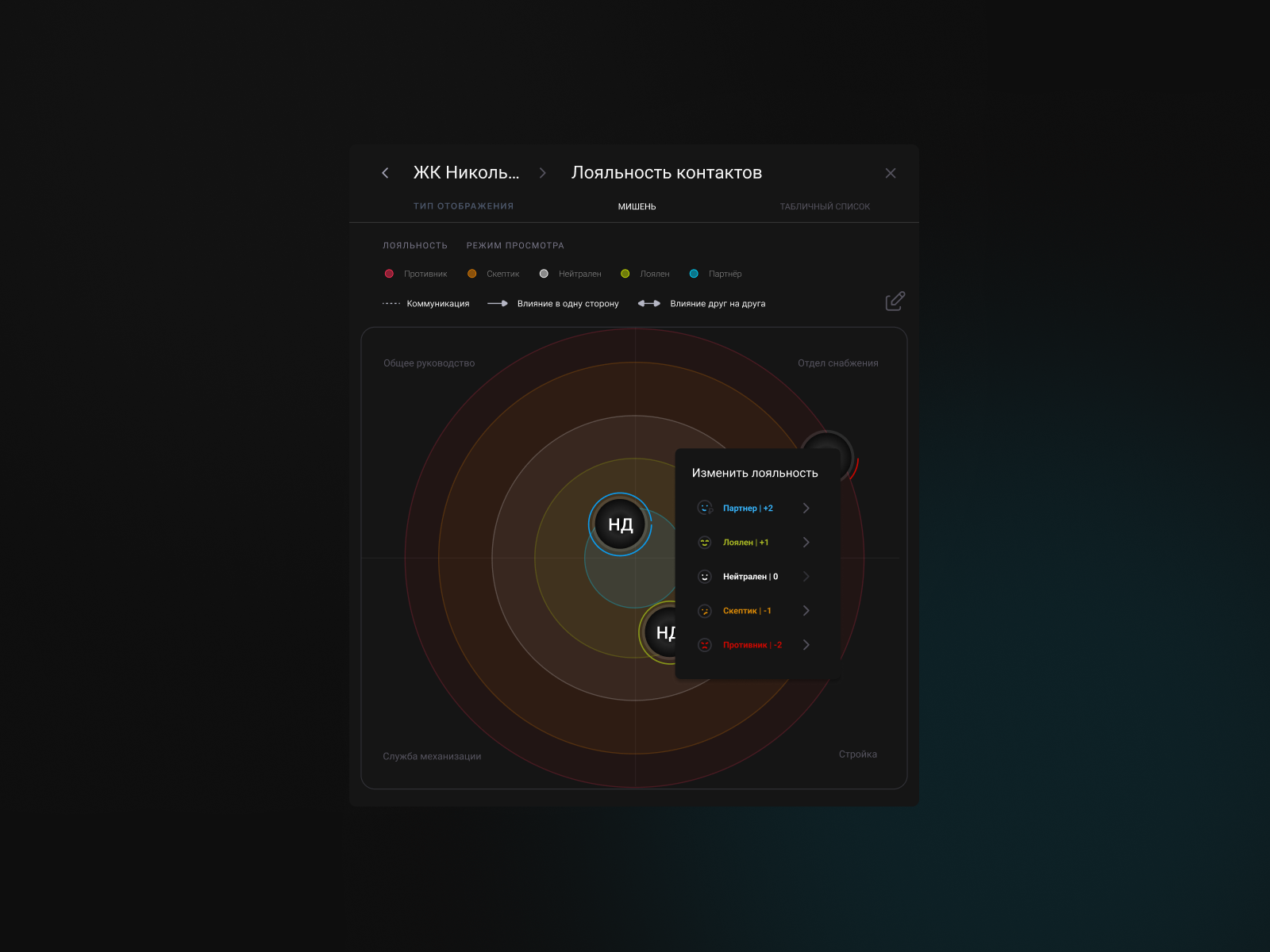Toggle the Партнёр blue legend dot
Screen dimensions: 1270x952
coord(694,274)
